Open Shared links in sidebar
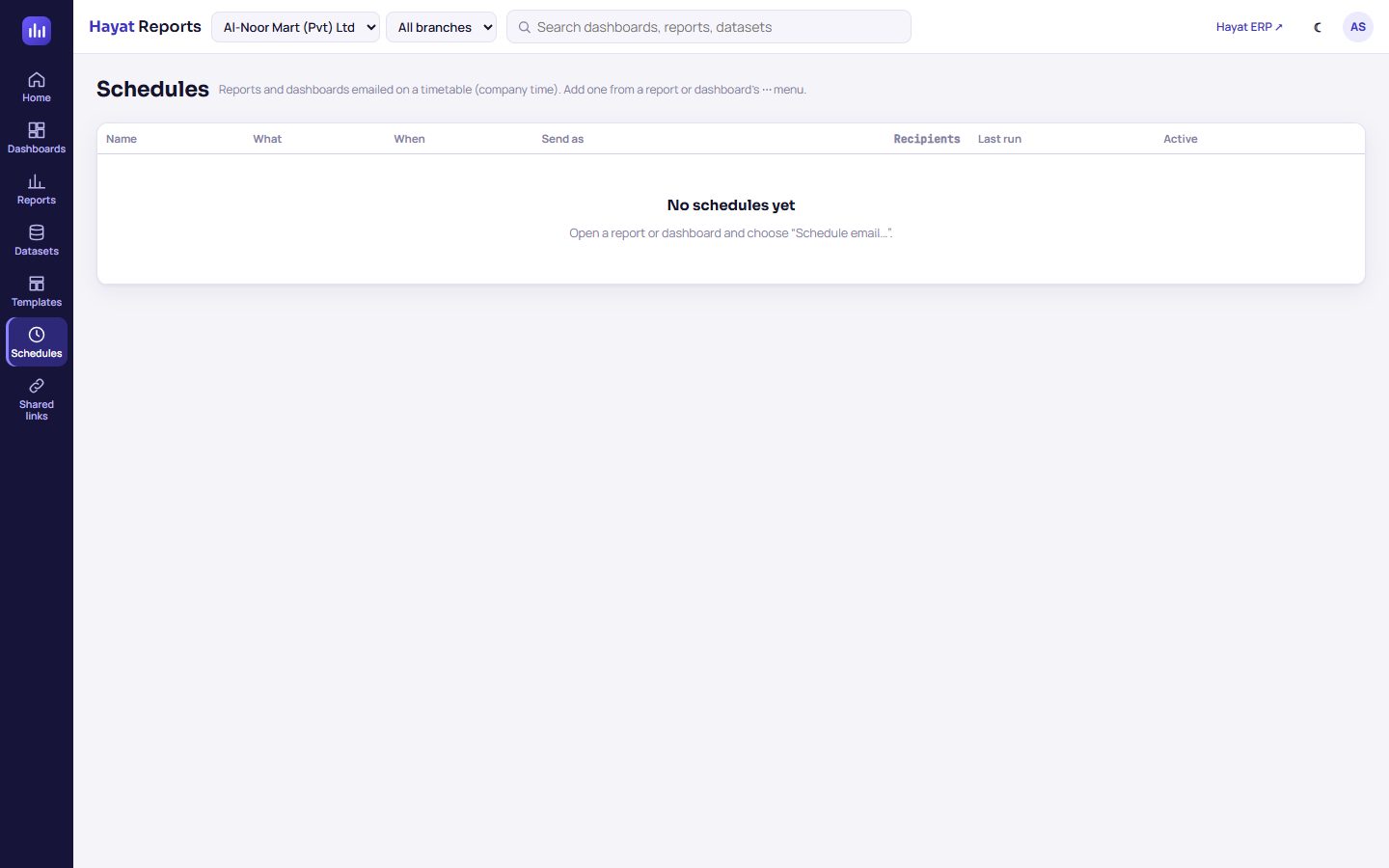 37,399
